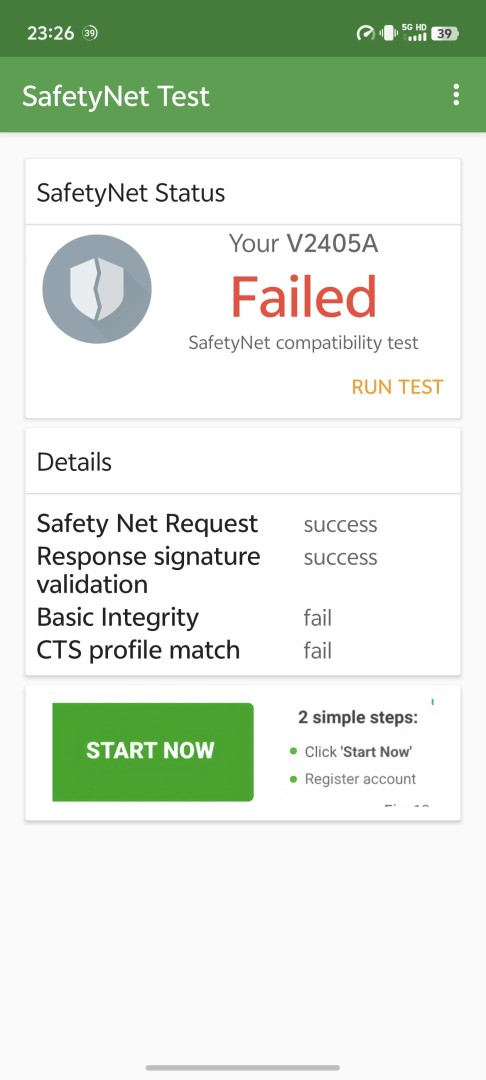Run the SafetyNet test again
Image resolution: width=486 pixels, height=1080 pixels.
397,387
